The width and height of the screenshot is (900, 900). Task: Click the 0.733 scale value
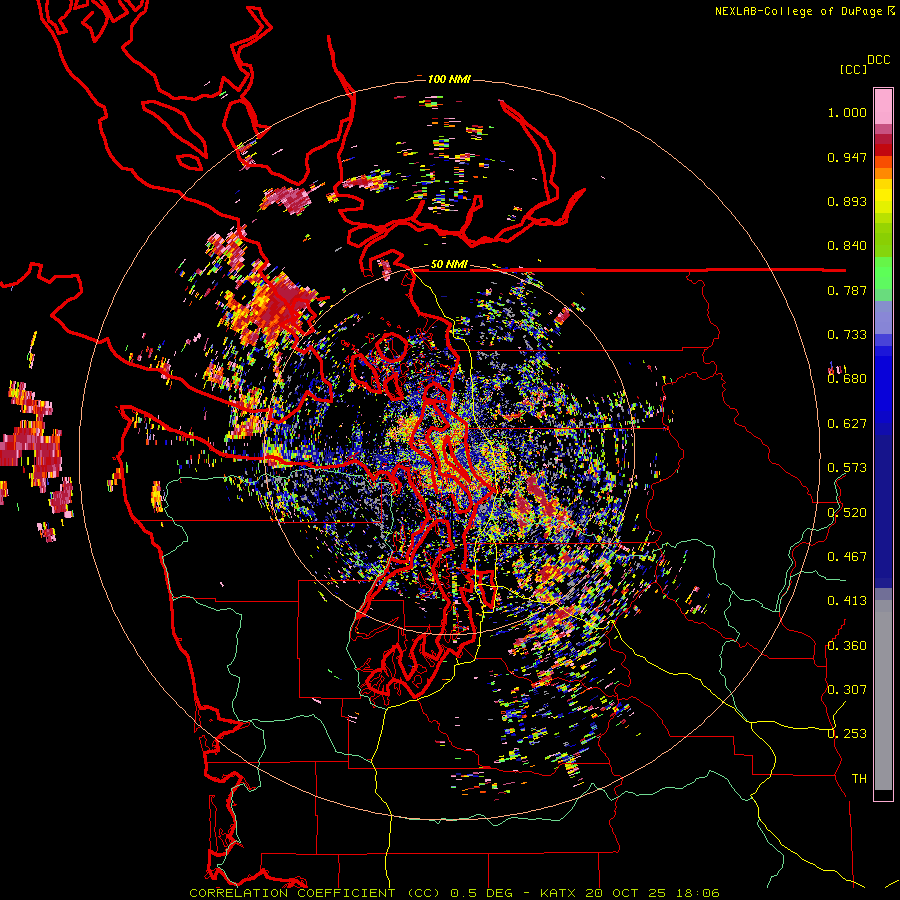tap(847, 335)
